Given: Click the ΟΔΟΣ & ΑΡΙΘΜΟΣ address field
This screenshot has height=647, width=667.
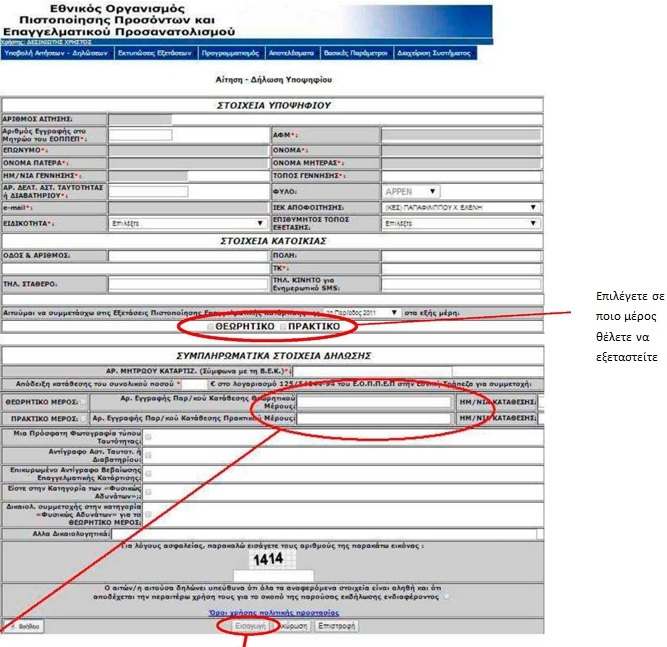Looking at the screenshot, I should [187, 255].
